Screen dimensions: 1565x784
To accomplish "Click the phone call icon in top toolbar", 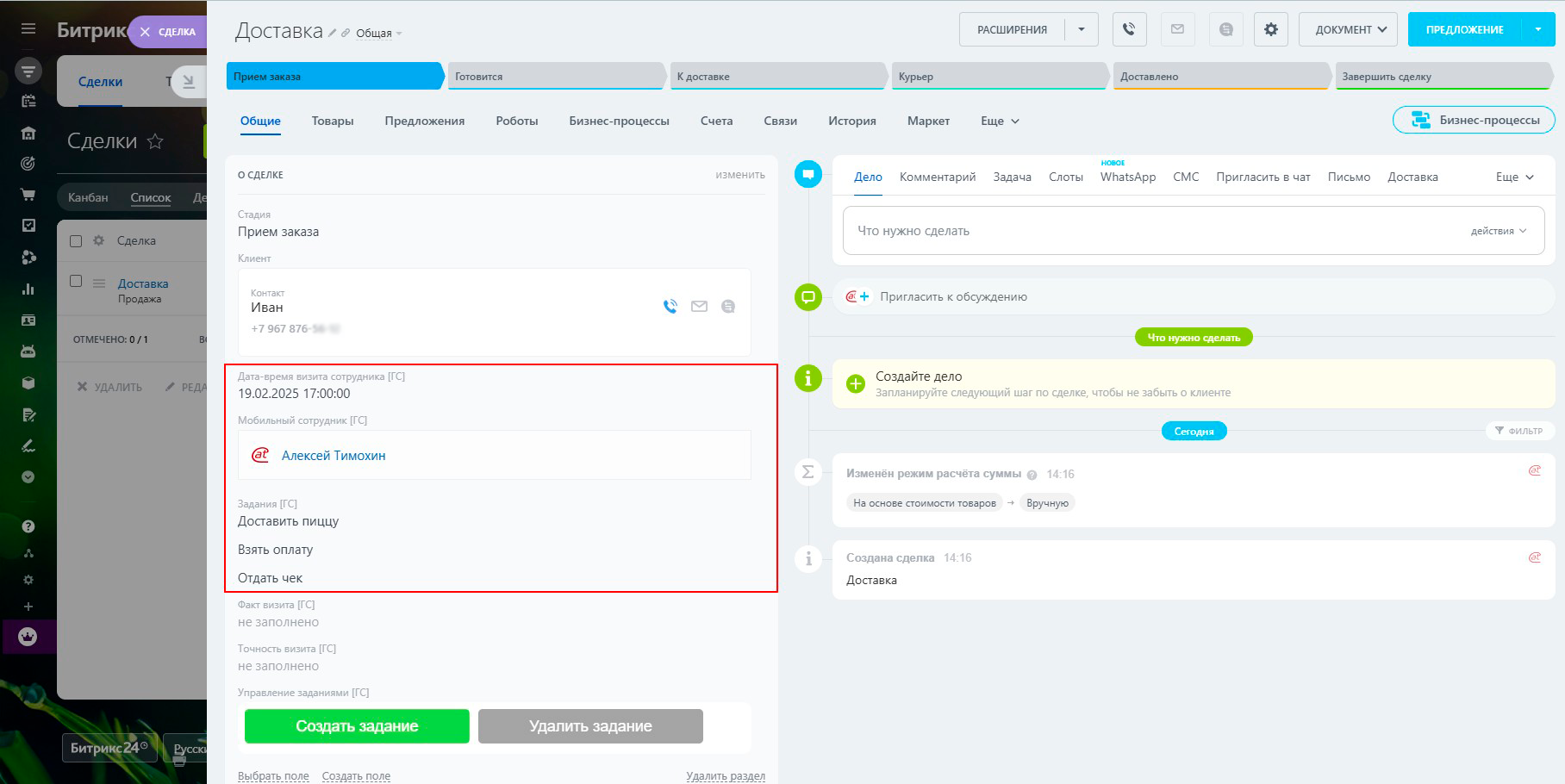I will [x=1129, y=29].
